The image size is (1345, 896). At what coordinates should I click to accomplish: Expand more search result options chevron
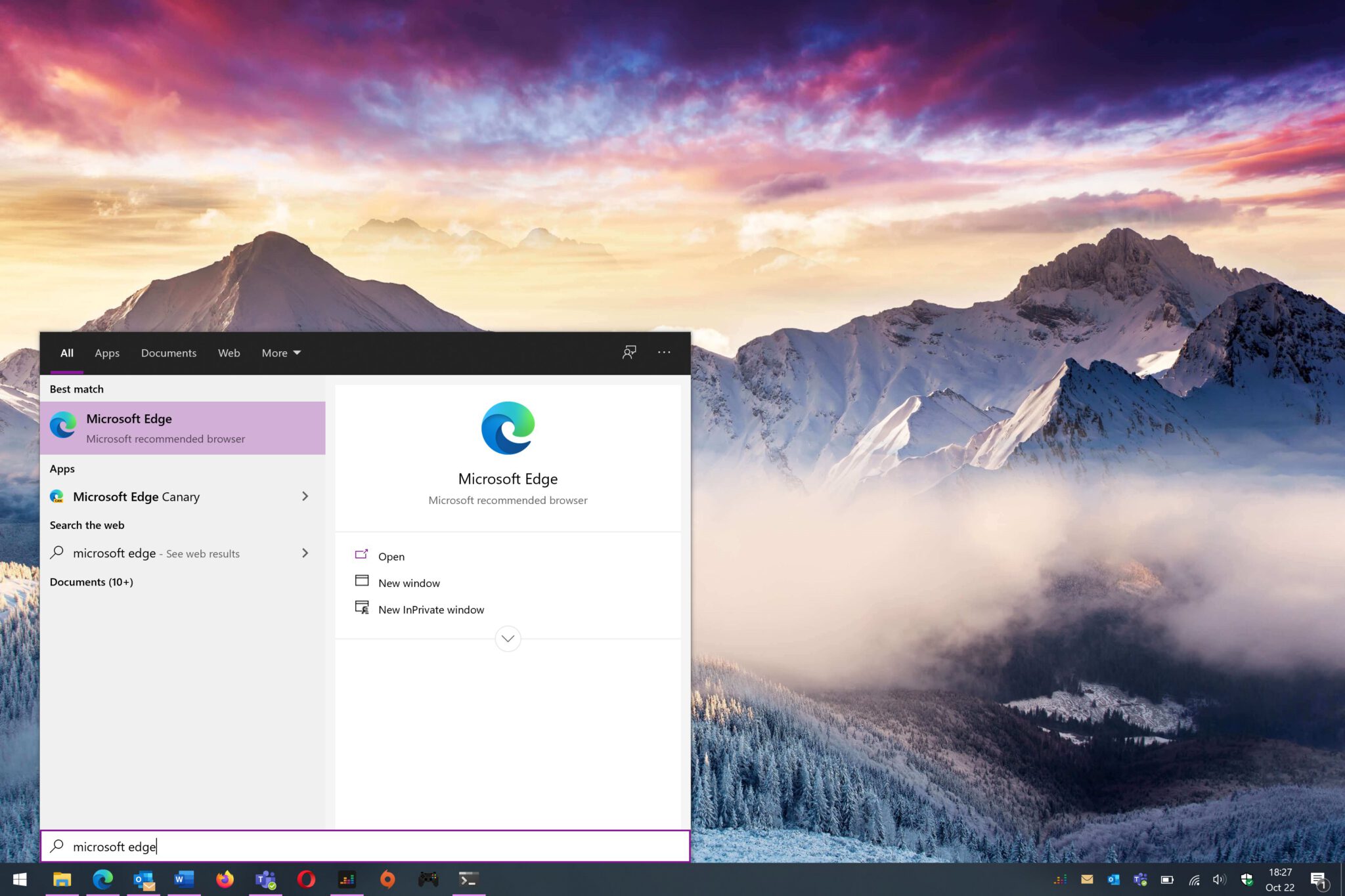tap(508, 639)
